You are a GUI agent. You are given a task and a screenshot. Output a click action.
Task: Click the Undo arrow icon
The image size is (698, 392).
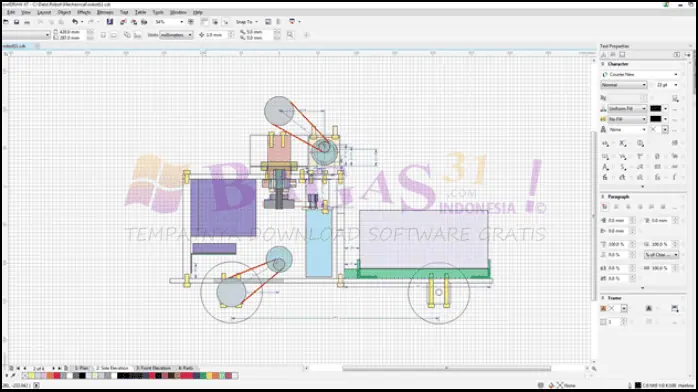click(x=75, y=22)
